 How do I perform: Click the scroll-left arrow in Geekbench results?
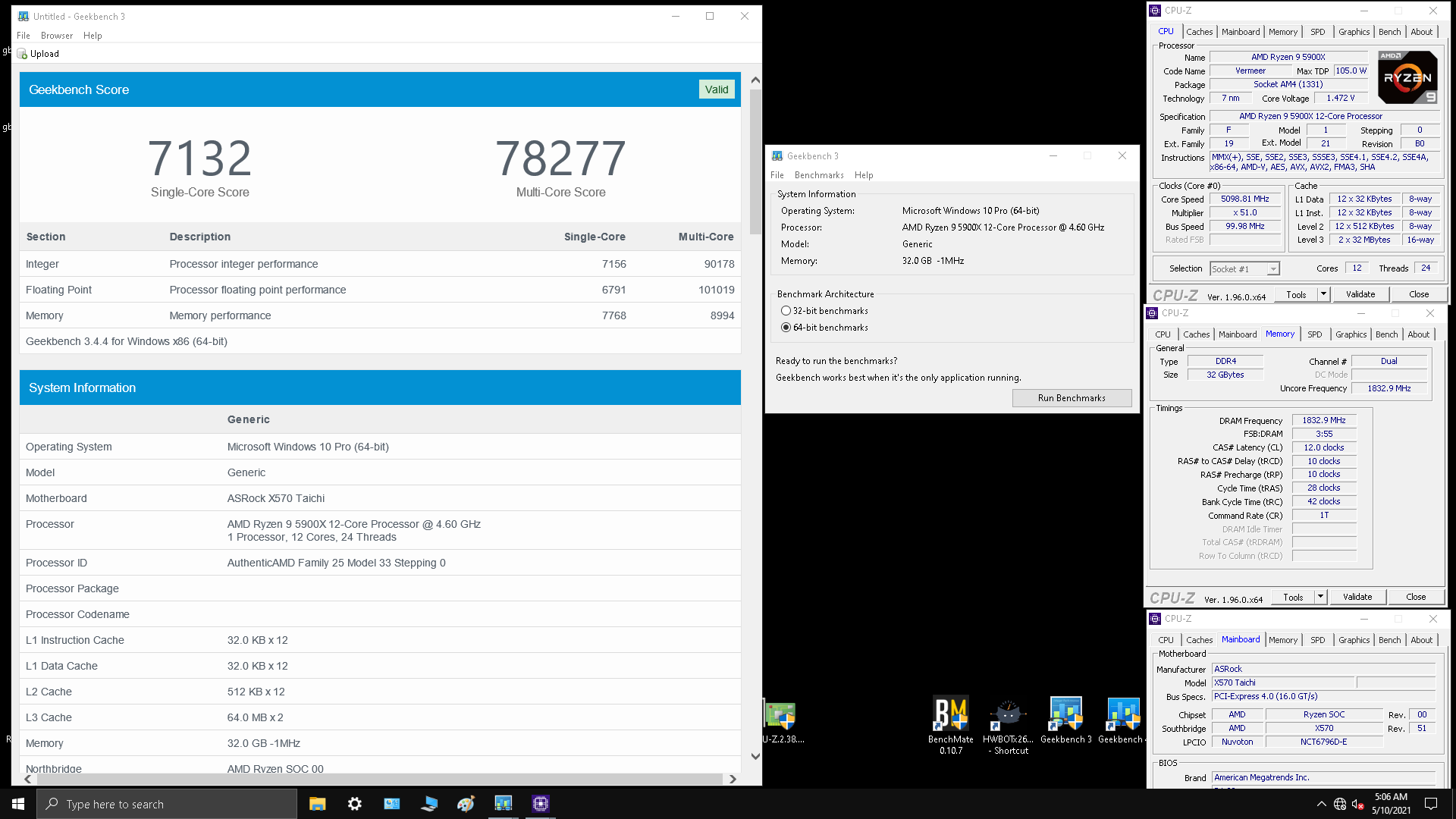pos(28,779)
